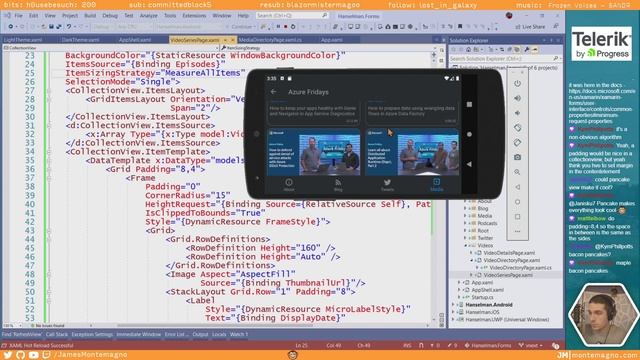The height and width of the screenshot is (360, 640).
Task: Select VideoDetailsPage.xaml in Solution Explorer
Action: click(509, 253)
